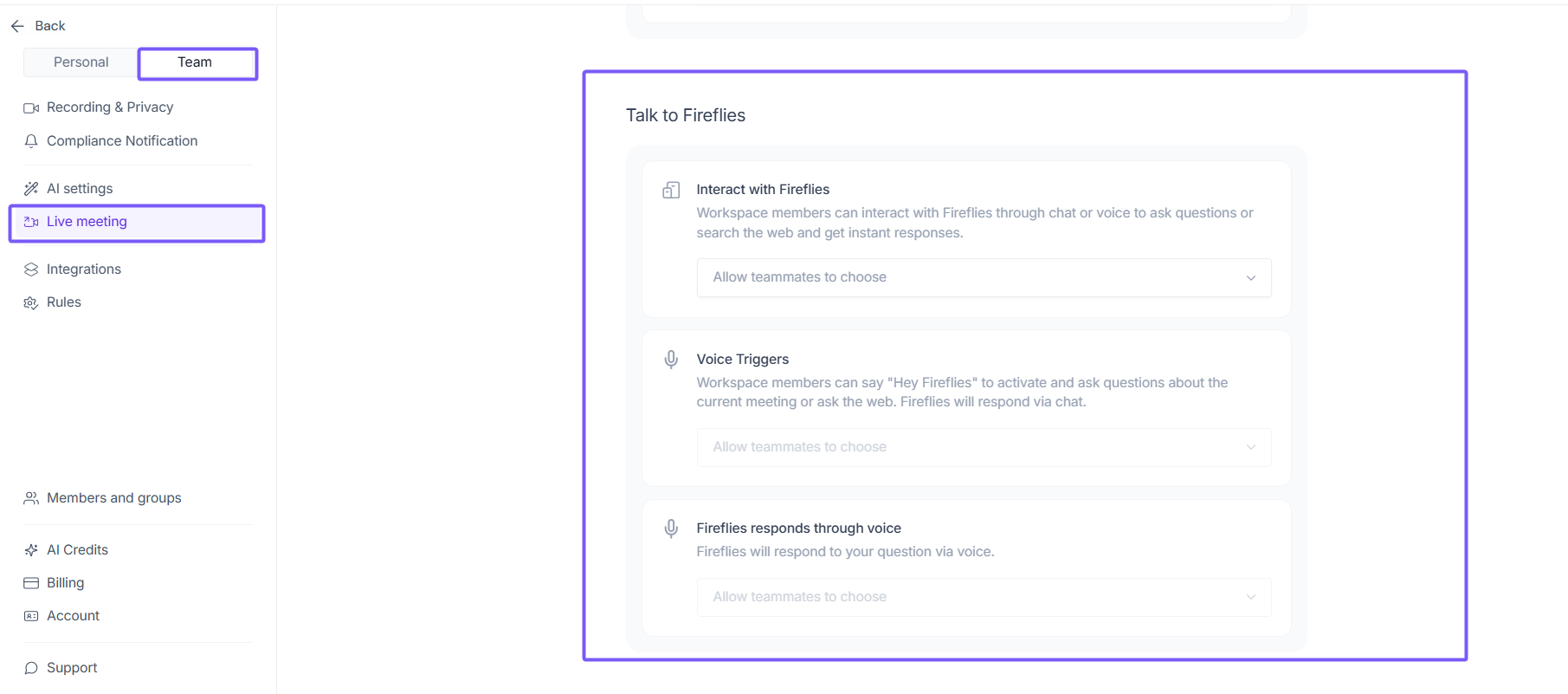Click the AI Credits sparkle icon
The height and width of the screenshot is (694, 1568).
[31, 550]
